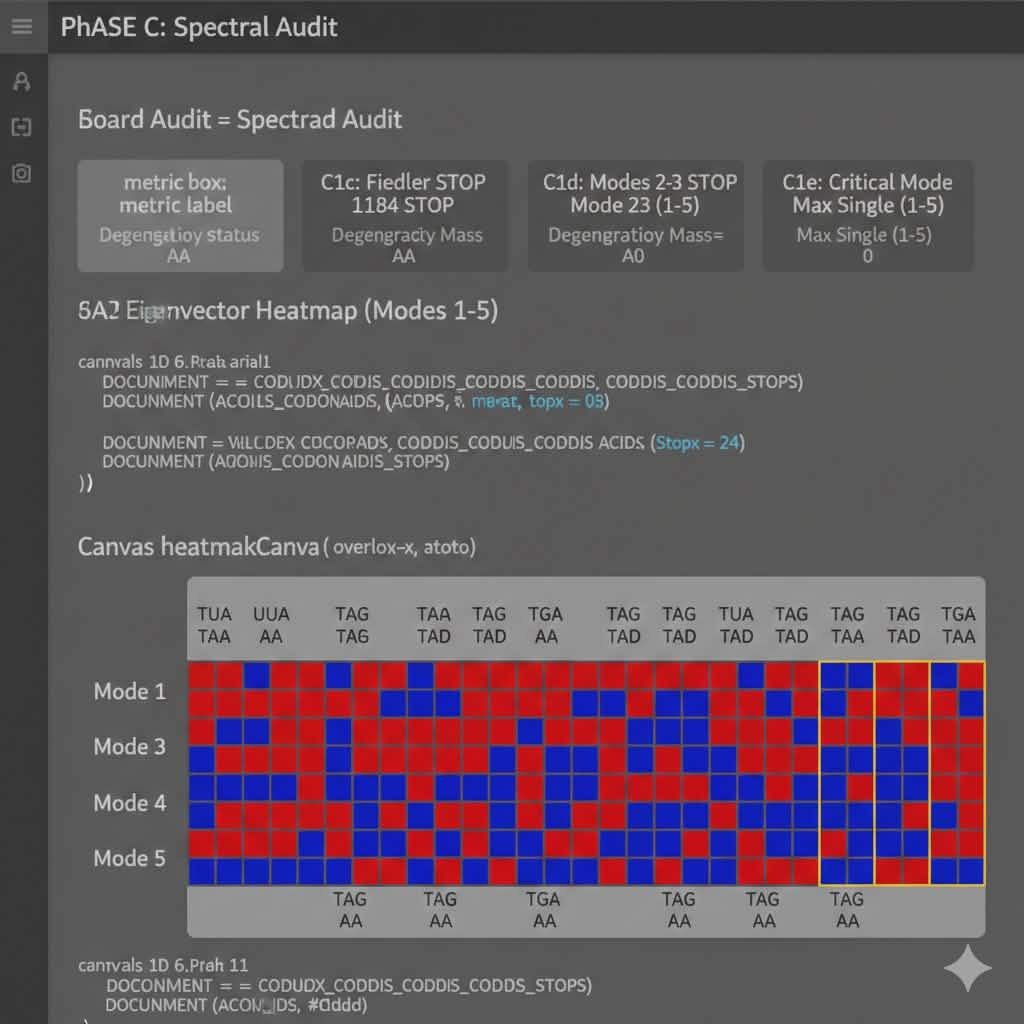The height and width of the screenshot is (1024, 1024).
Task: Click the blue "Stopx = 24" text
Action: point(700,442)
